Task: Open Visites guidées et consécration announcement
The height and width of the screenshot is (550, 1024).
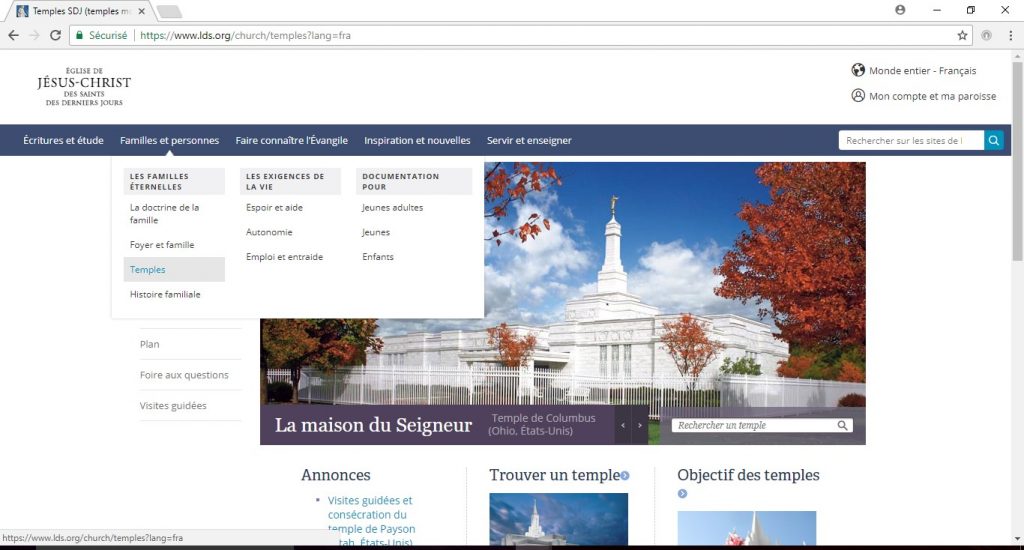Action: [x=371, y=521]
